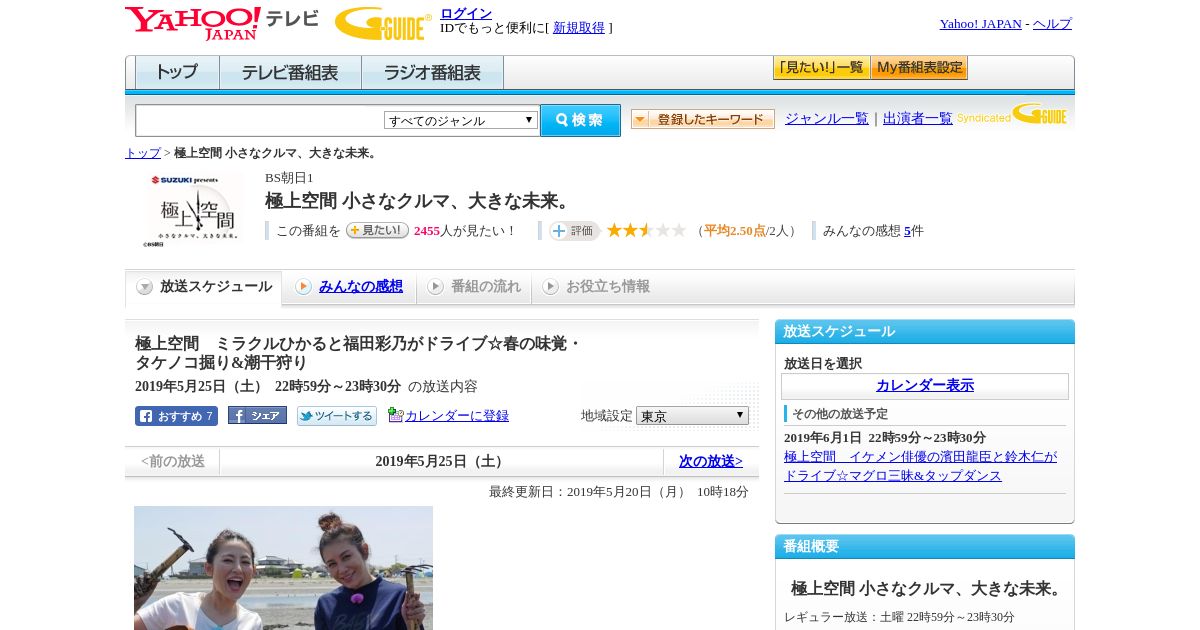Viewport: 1200px width, 630px height.
Task: Click the My番組表設定 button
Action: (919, 68)
